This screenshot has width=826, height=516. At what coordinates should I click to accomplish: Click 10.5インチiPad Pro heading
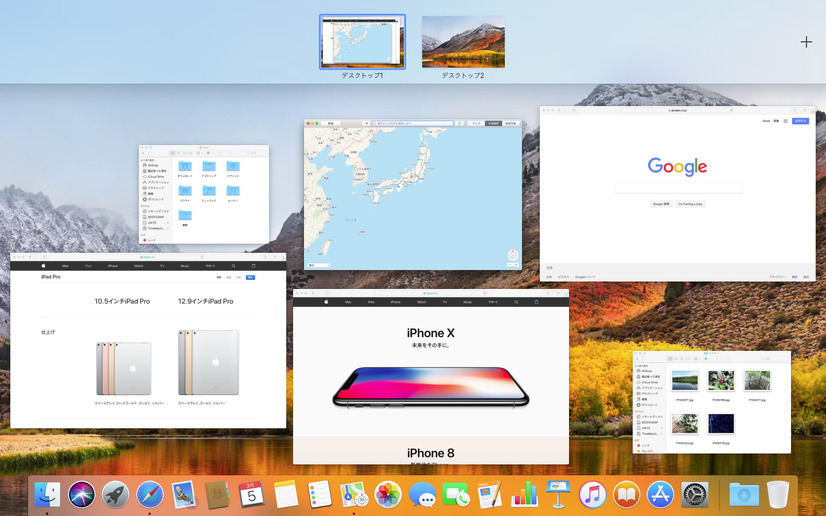click(122, 301)
